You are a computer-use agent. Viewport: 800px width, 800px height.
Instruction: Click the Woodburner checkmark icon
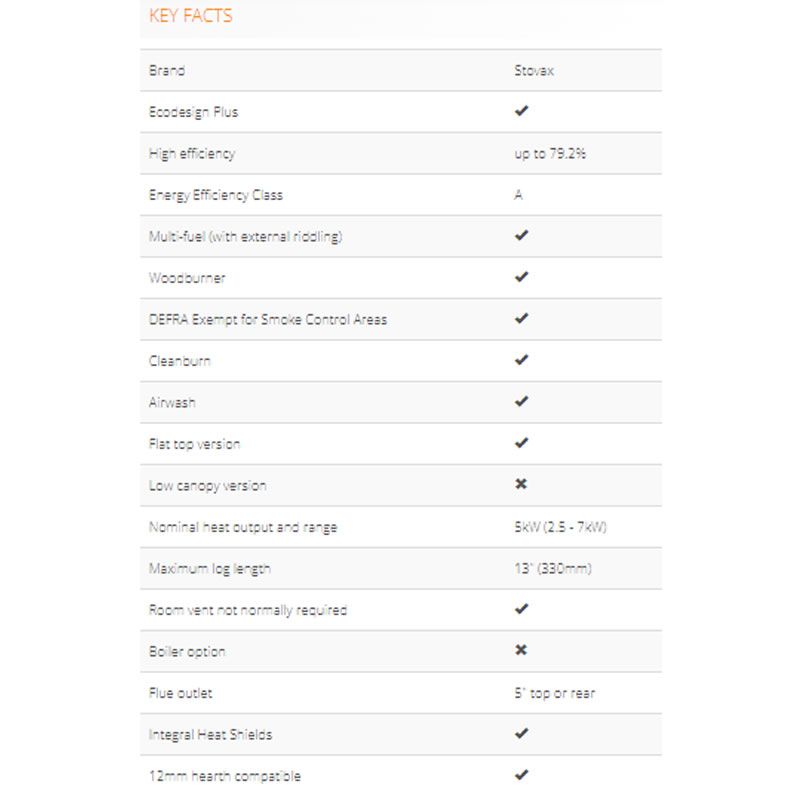pos(521,277)
